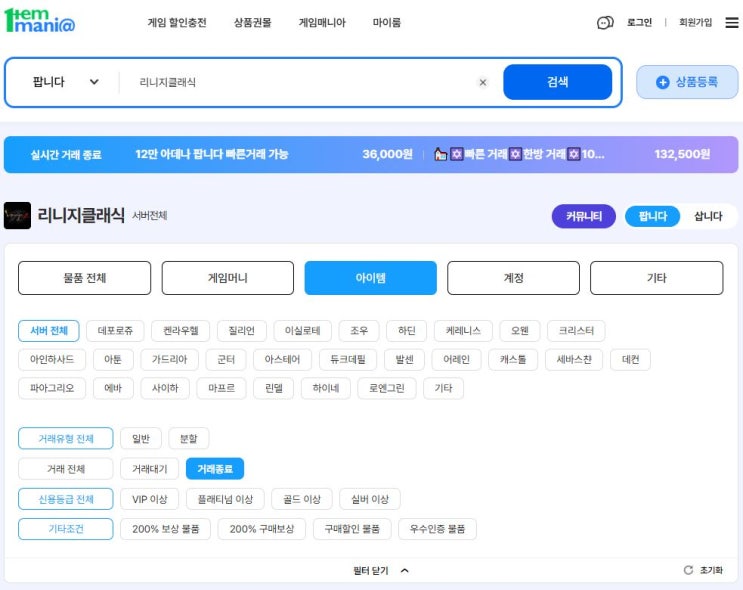The width and height of the screenshot is (743, 590).
Task: Click the ItemMania logo
Action: point(39,21)
